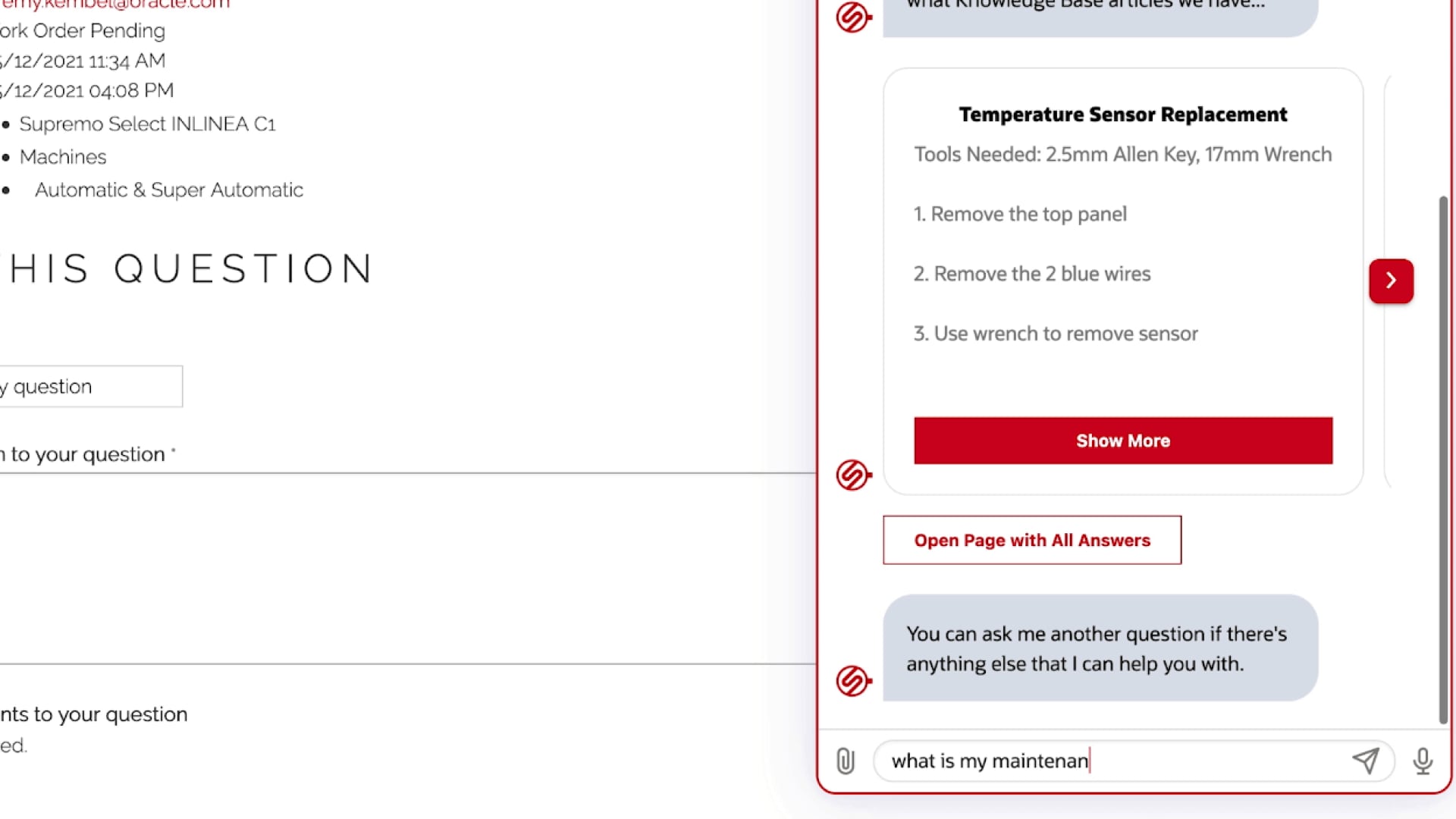
Task: Advance the carousel with the red arrow button
Action: pos(1391,281)
